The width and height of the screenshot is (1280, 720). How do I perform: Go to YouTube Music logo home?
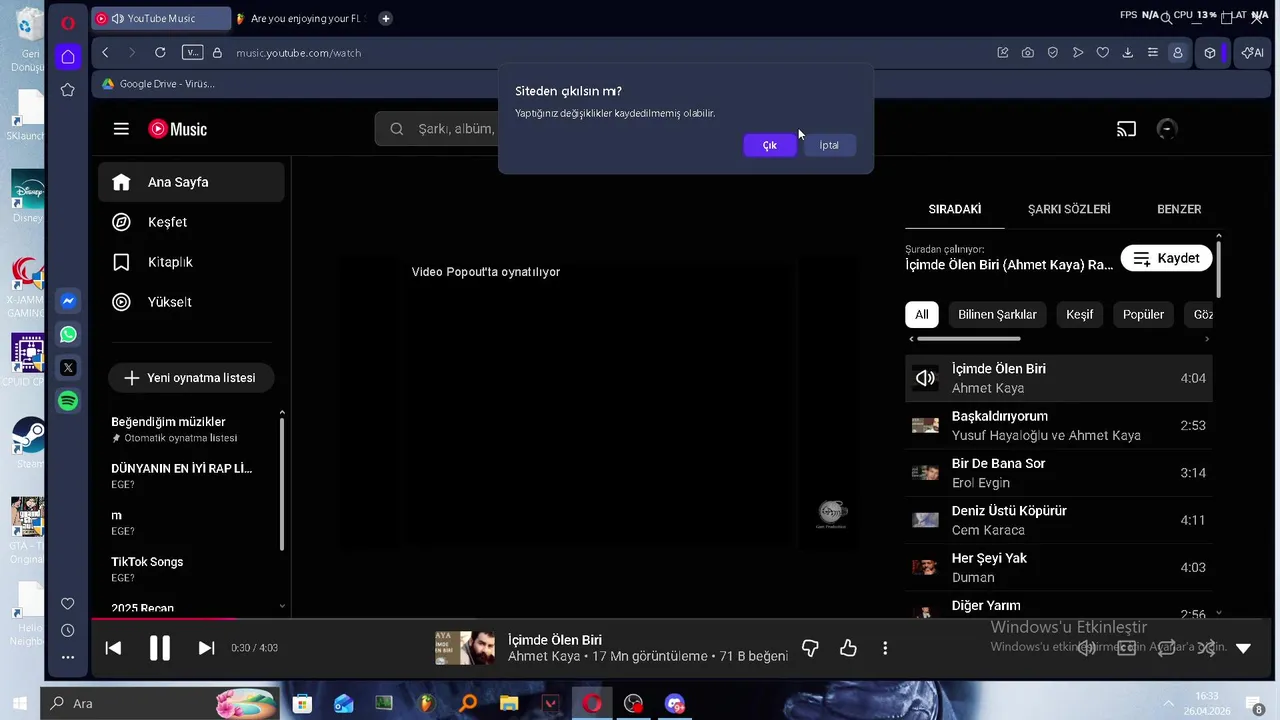[x=178, y=128]
